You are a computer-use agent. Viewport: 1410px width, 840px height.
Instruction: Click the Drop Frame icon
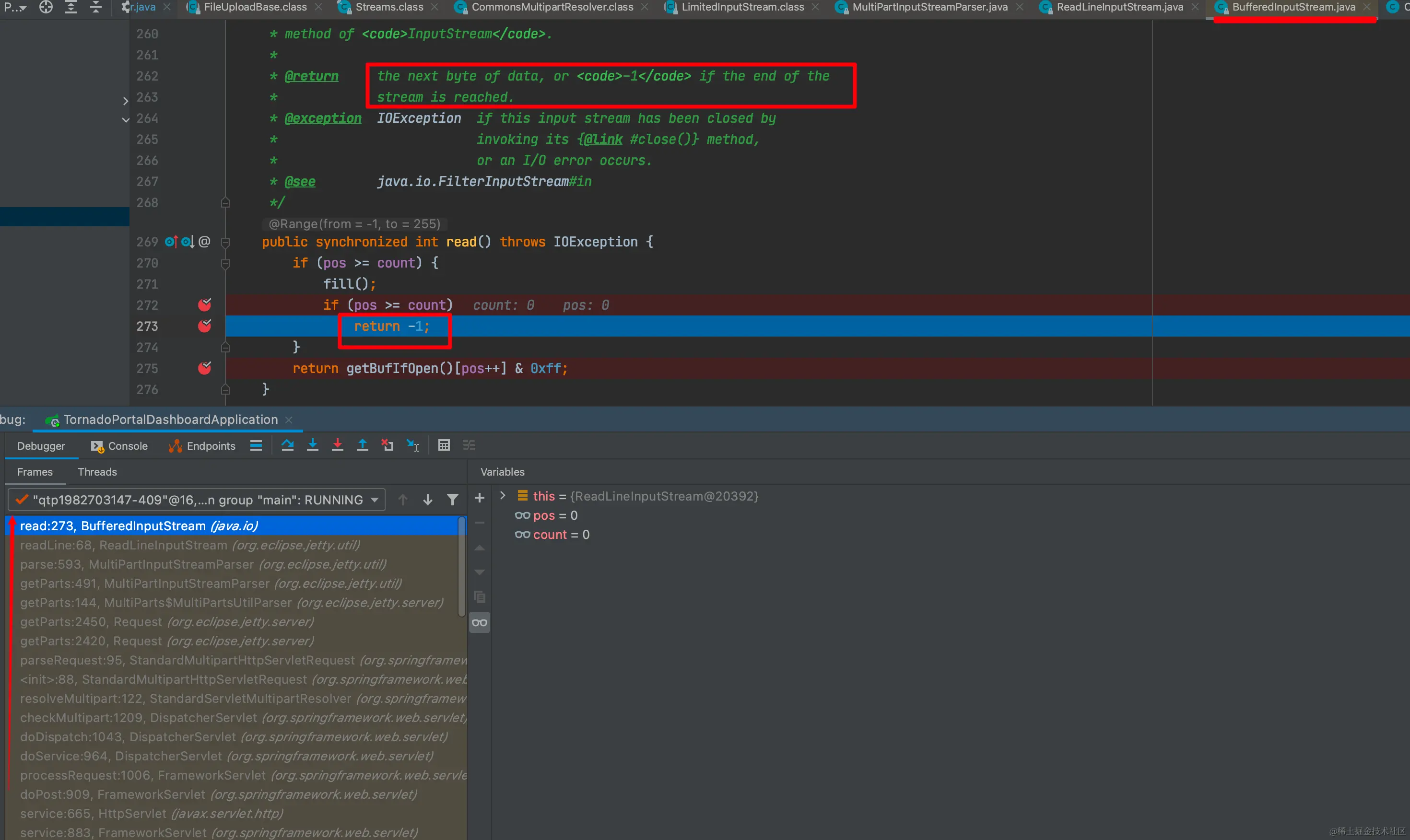coord(387,445)
